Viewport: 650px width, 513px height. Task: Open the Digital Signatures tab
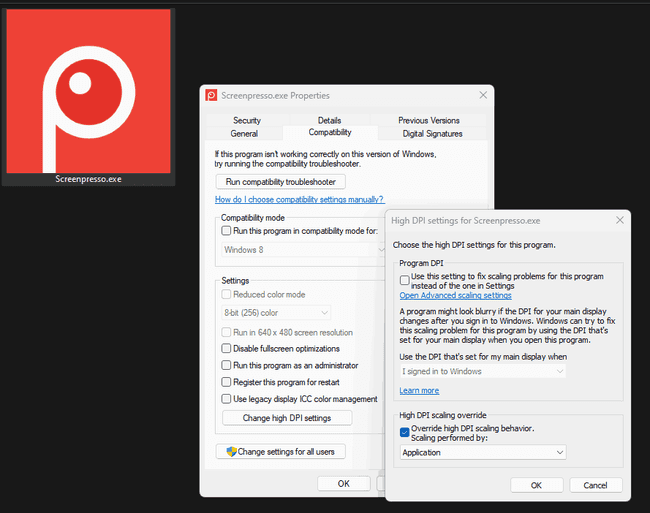tap(432, 133)
